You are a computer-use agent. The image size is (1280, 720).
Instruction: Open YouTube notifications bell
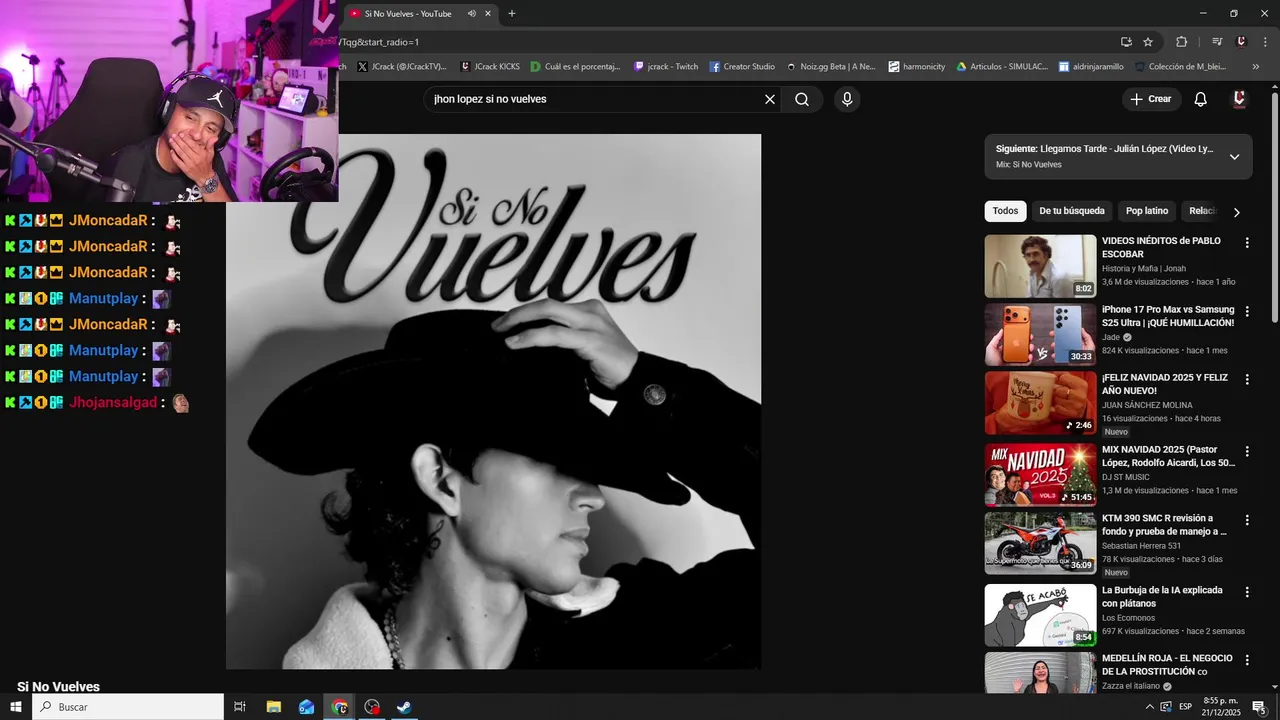coord(1201,99)
